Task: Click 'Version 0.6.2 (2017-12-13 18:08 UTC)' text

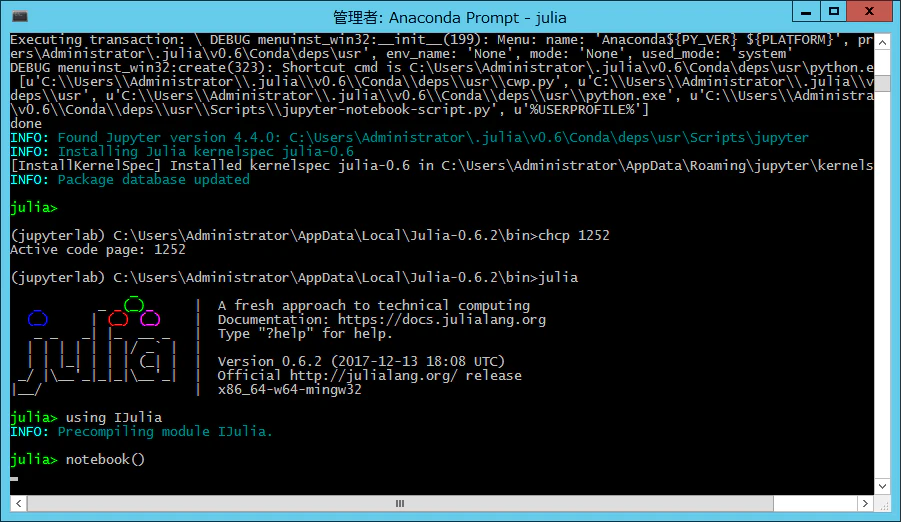Action: pos(361,362)
